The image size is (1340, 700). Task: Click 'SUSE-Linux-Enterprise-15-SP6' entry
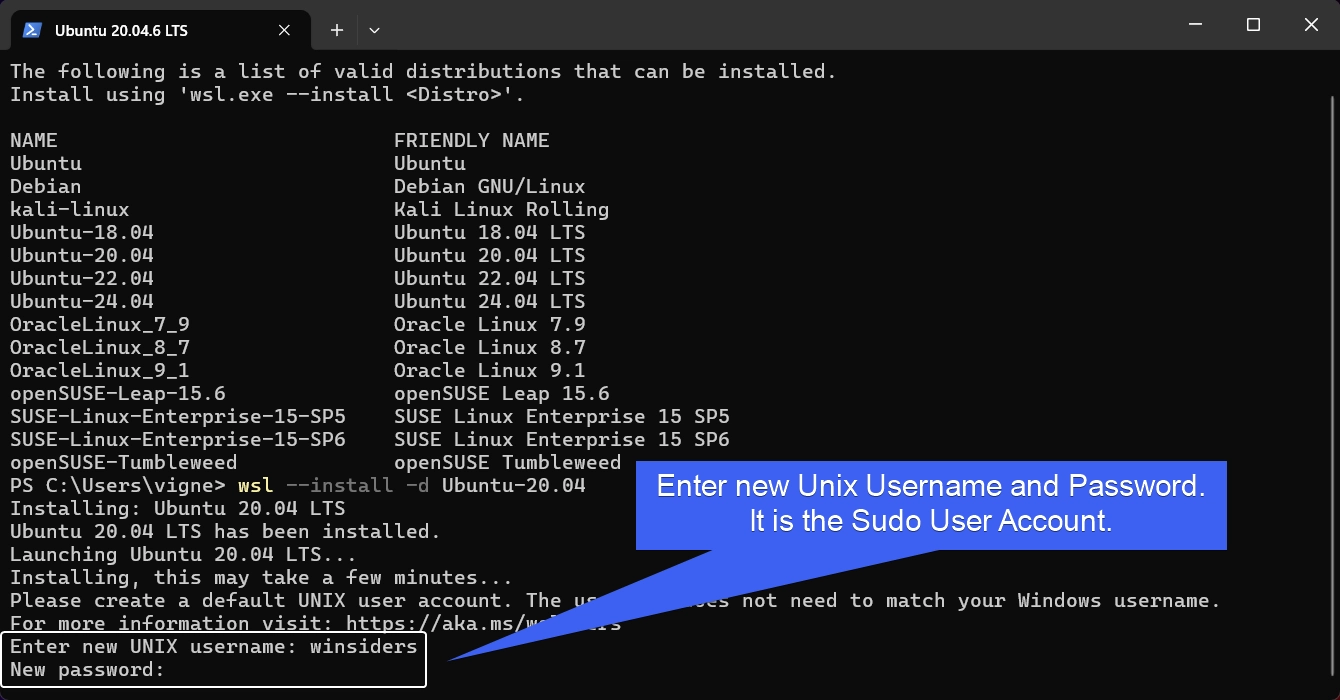[178, 439]
